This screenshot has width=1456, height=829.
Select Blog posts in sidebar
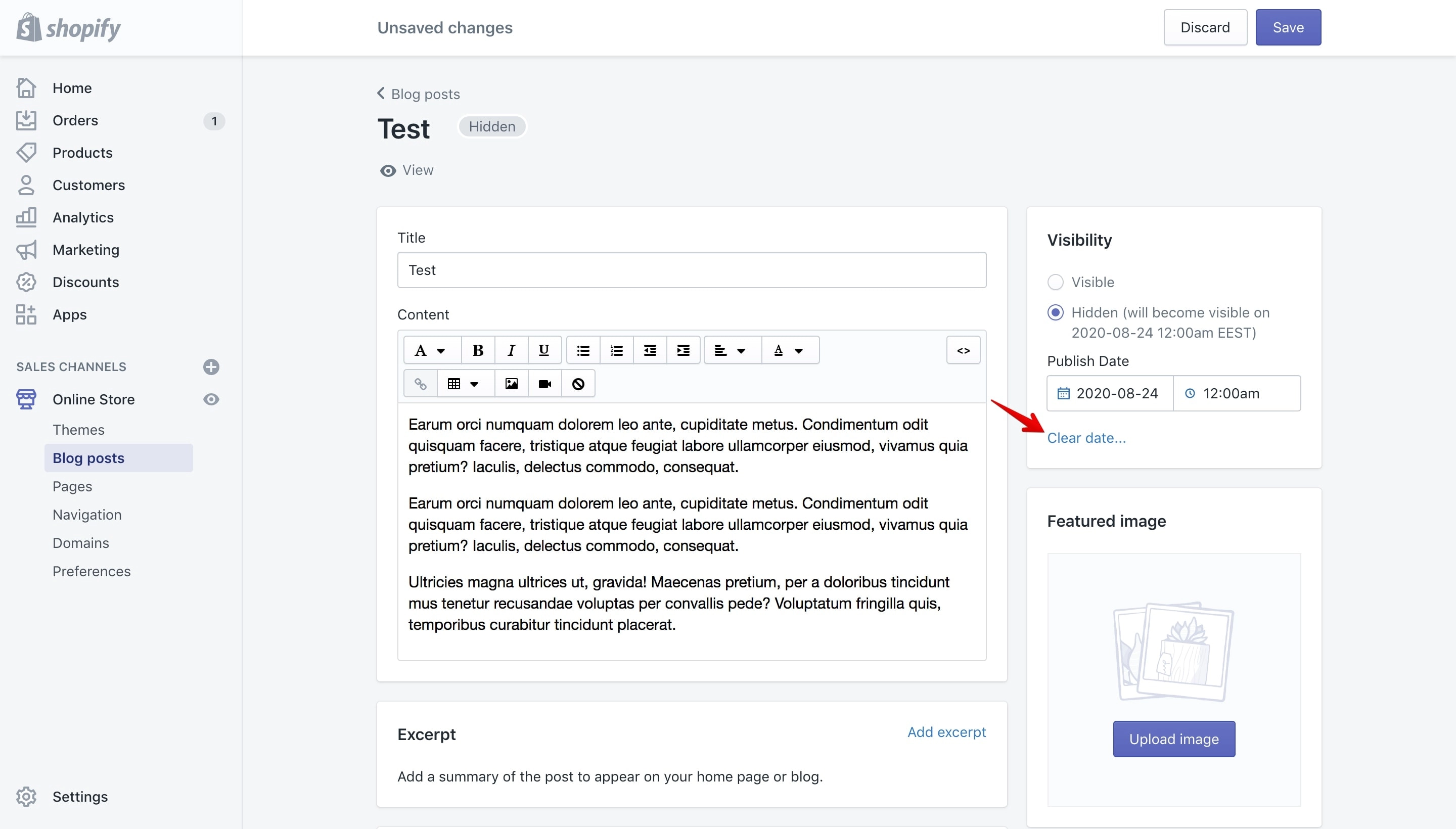(x=118, y=458)
